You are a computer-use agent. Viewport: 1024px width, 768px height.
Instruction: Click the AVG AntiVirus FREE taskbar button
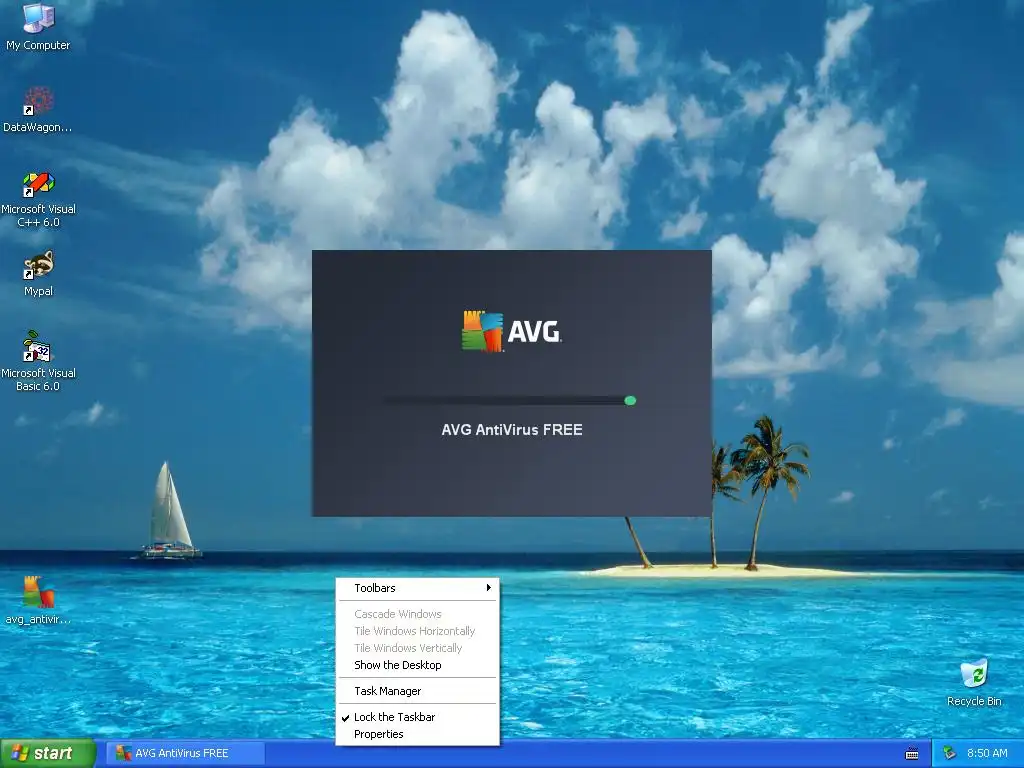[185, 753]
